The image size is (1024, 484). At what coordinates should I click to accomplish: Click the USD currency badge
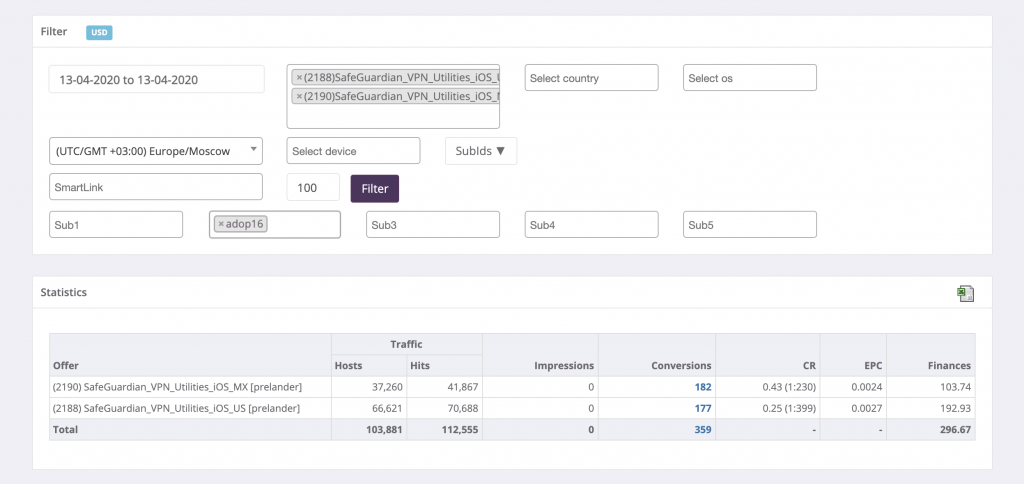pyautogui.click(x=99, y=32)
